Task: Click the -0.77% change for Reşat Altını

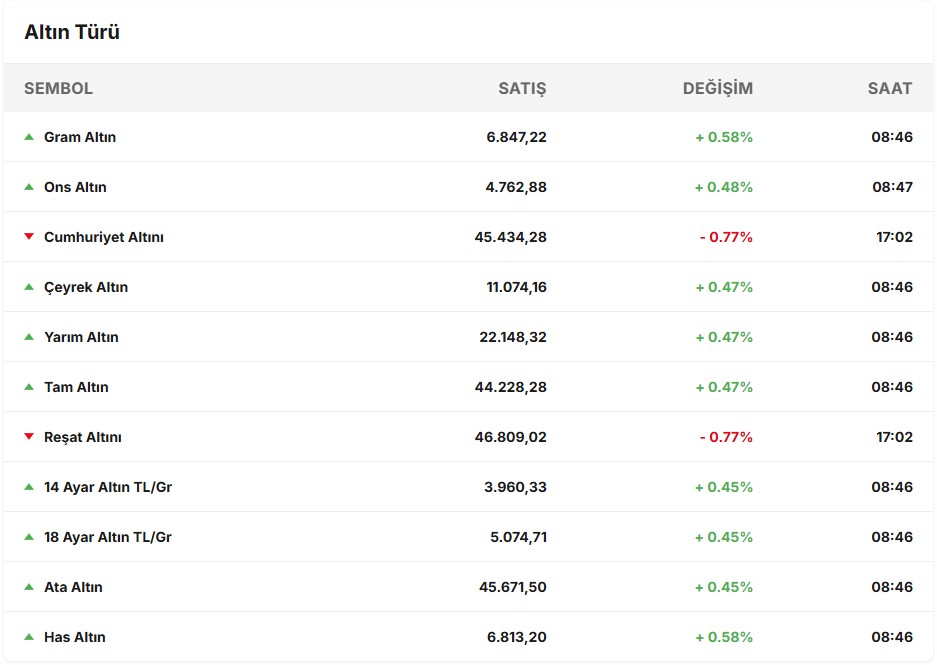Action: point(726,437)
